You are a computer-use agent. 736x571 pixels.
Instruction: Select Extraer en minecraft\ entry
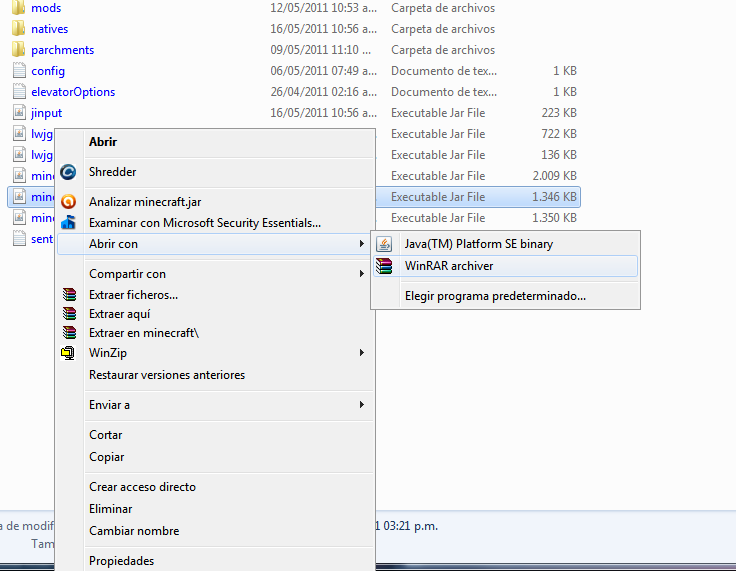[215, 332]
